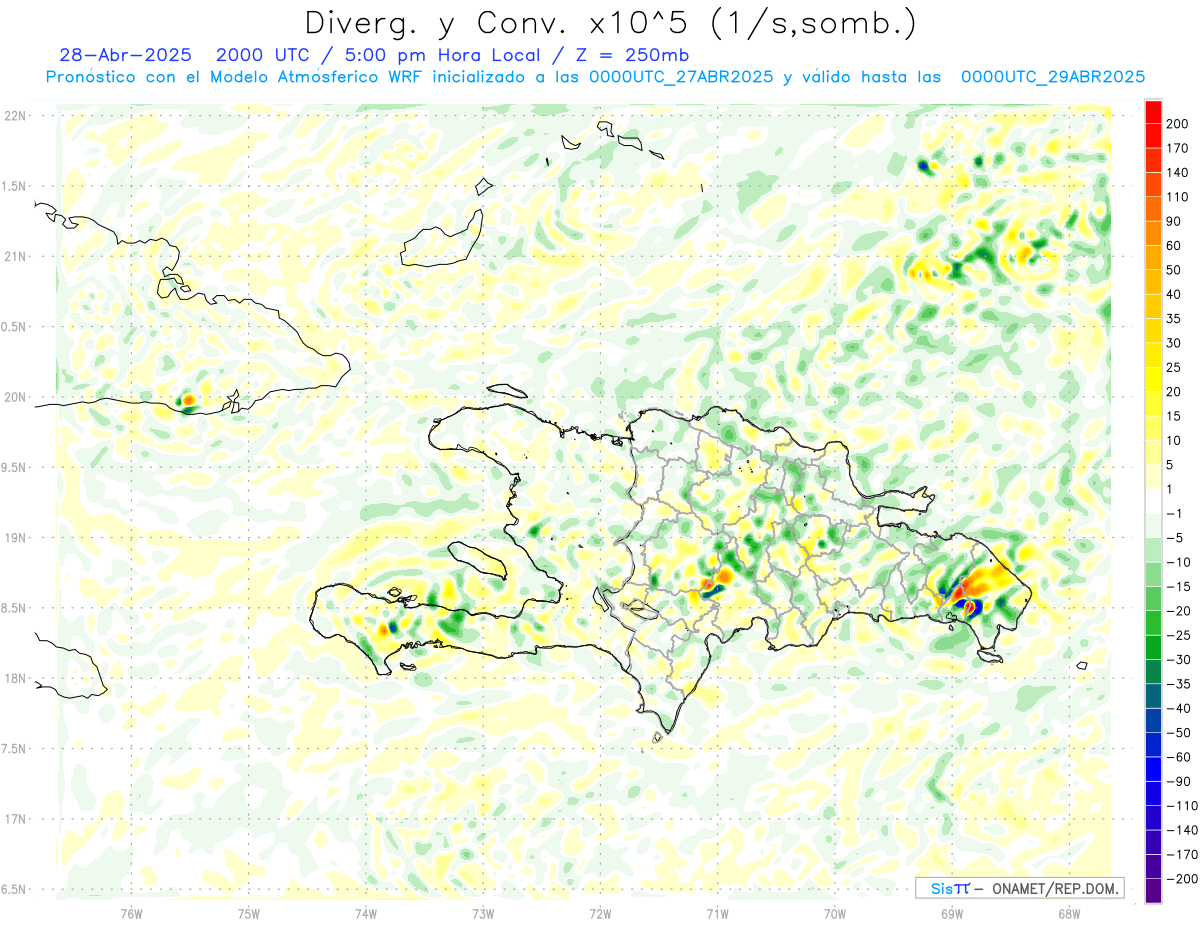The width and height of the screenshot is (1200, 927).
Task: Click the '72W' longitude label
Action: click(x=600, y=913)
